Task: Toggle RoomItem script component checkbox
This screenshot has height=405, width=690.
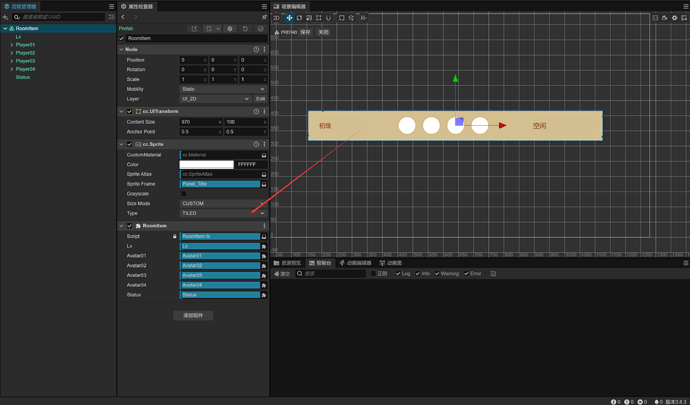Action: tap(129, 225)
